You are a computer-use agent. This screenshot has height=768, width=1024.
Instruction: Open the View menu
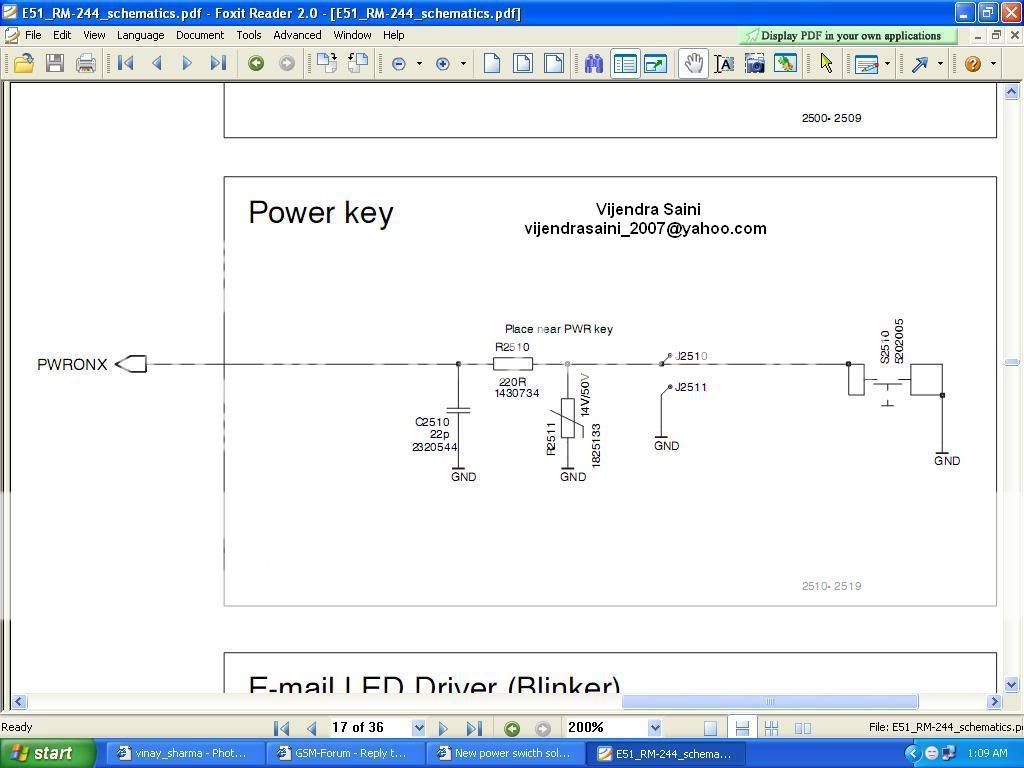pyautogui.click(x=94, y=35)
